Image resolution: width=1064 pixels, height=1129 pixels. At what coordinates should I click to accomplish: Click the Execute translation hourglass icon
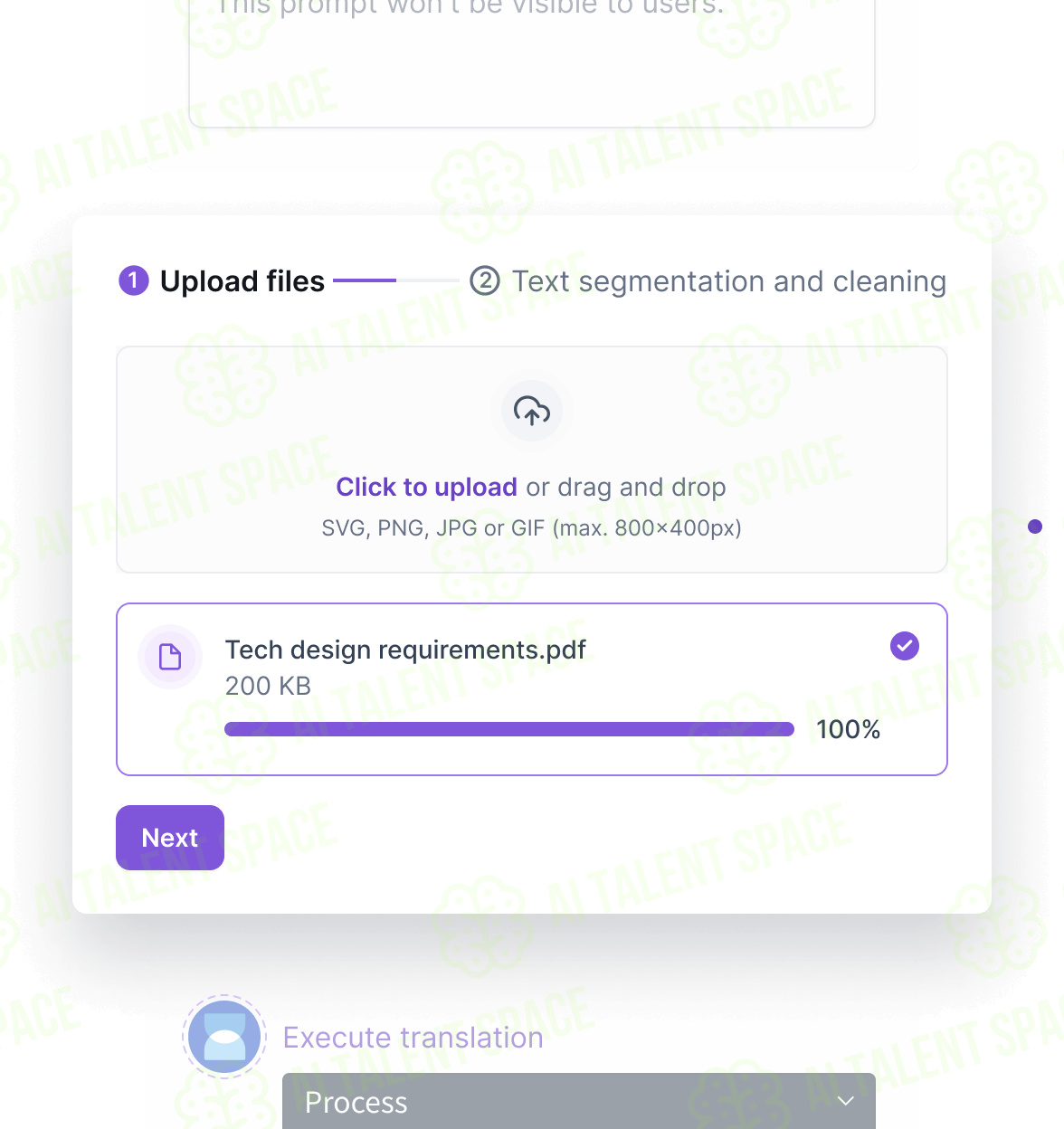224,1037
